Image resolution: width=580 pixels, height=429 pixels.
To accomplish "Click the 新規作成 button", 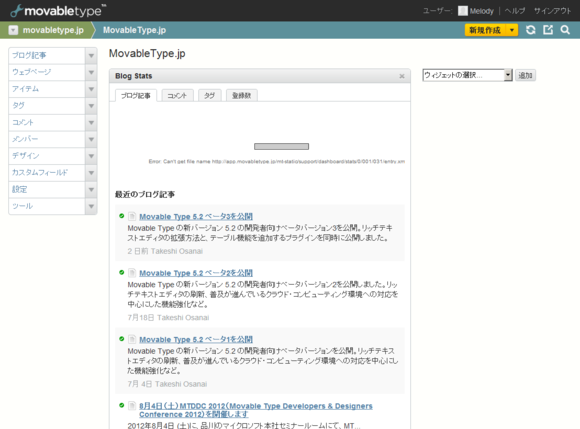I will click(485, 30).
